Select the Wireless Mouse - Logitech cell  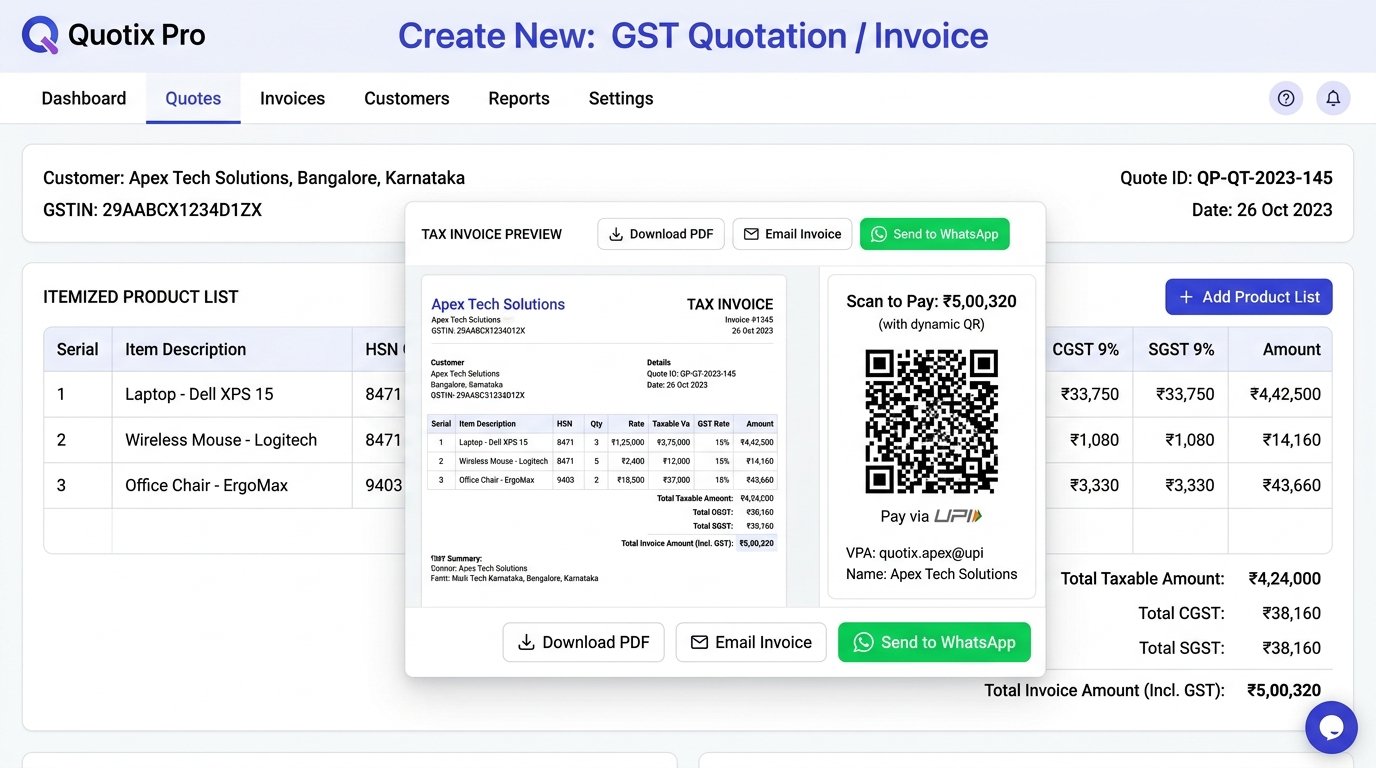pyautogui.click(x=232, y=440)
